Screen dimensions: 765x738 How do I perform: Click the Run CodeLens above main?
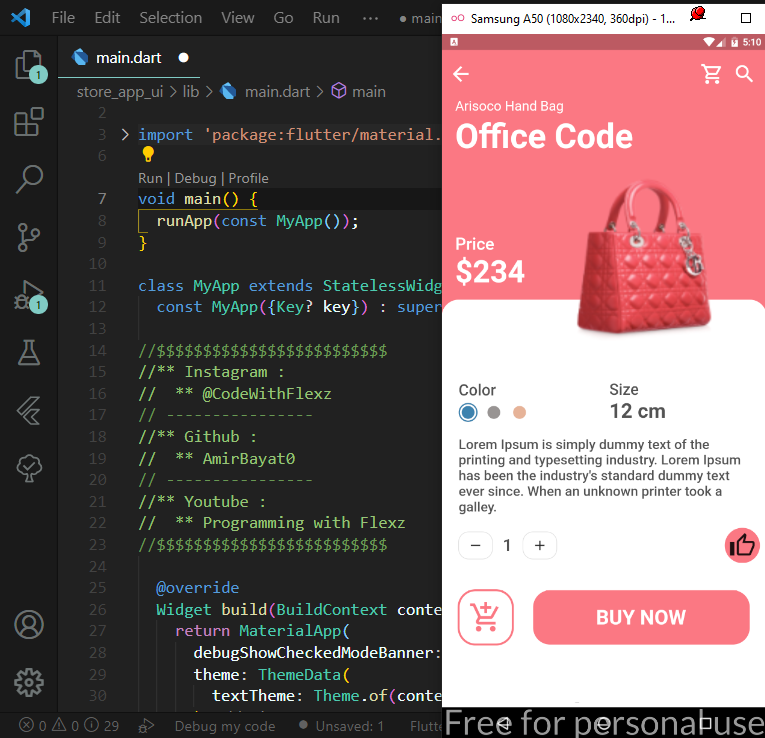tap(150, 178)
